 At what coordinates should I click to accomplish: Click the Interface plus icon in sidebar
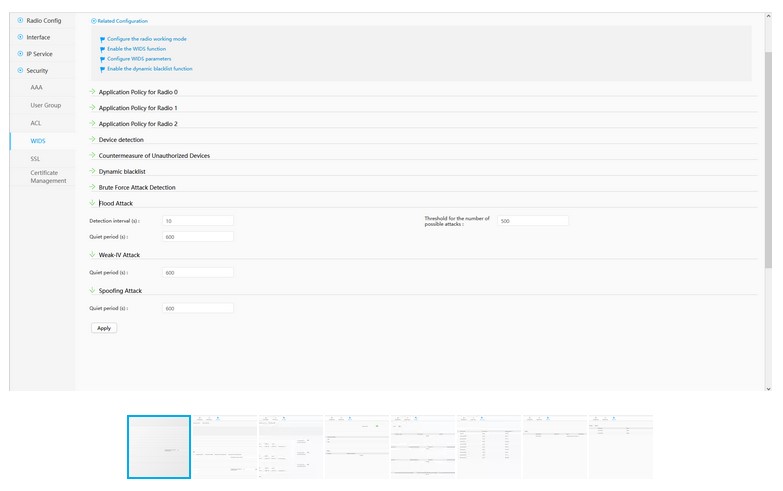click(x=20, y=37)
